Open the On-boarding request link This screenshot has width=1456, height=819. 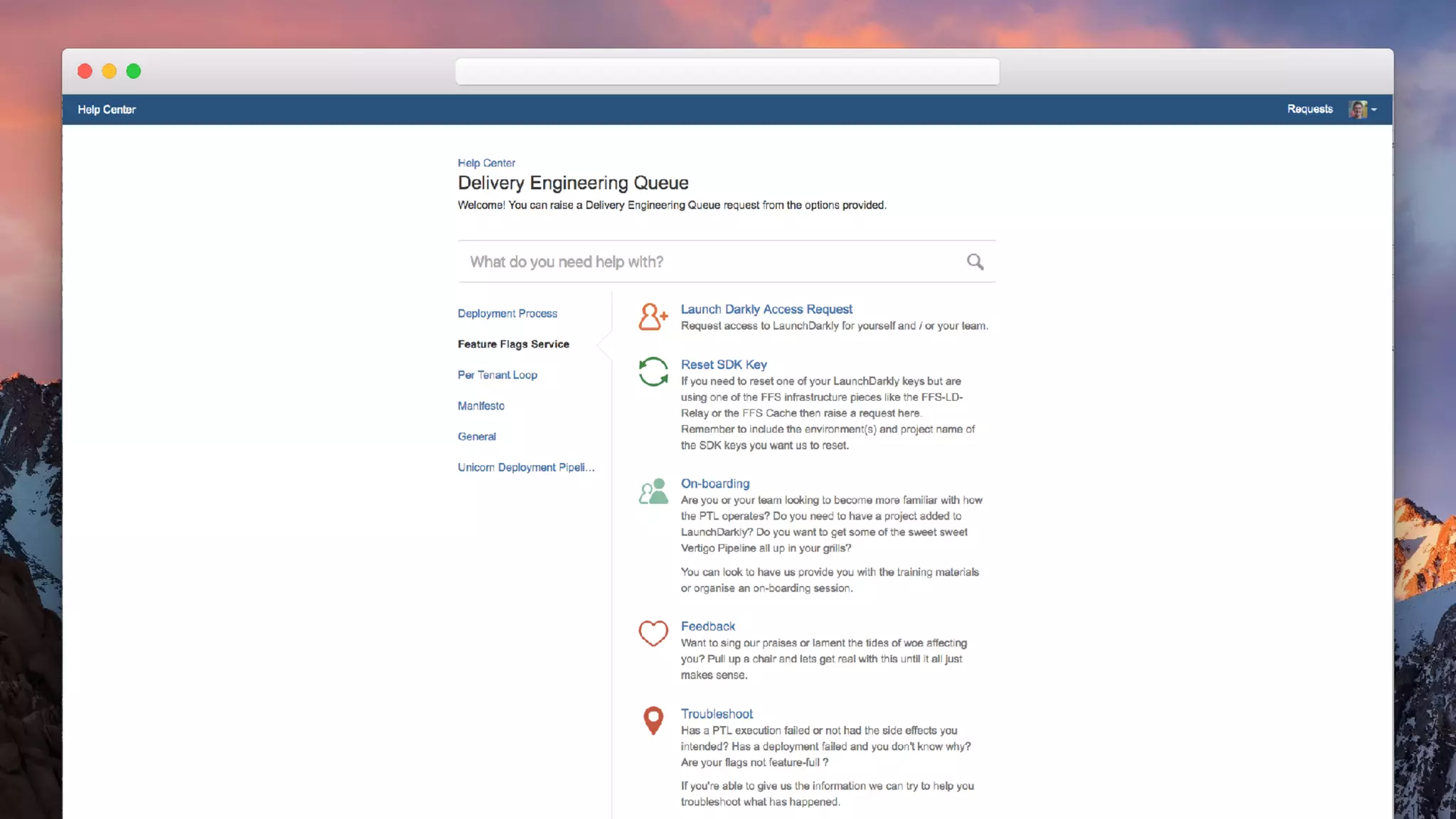[714, 483]
